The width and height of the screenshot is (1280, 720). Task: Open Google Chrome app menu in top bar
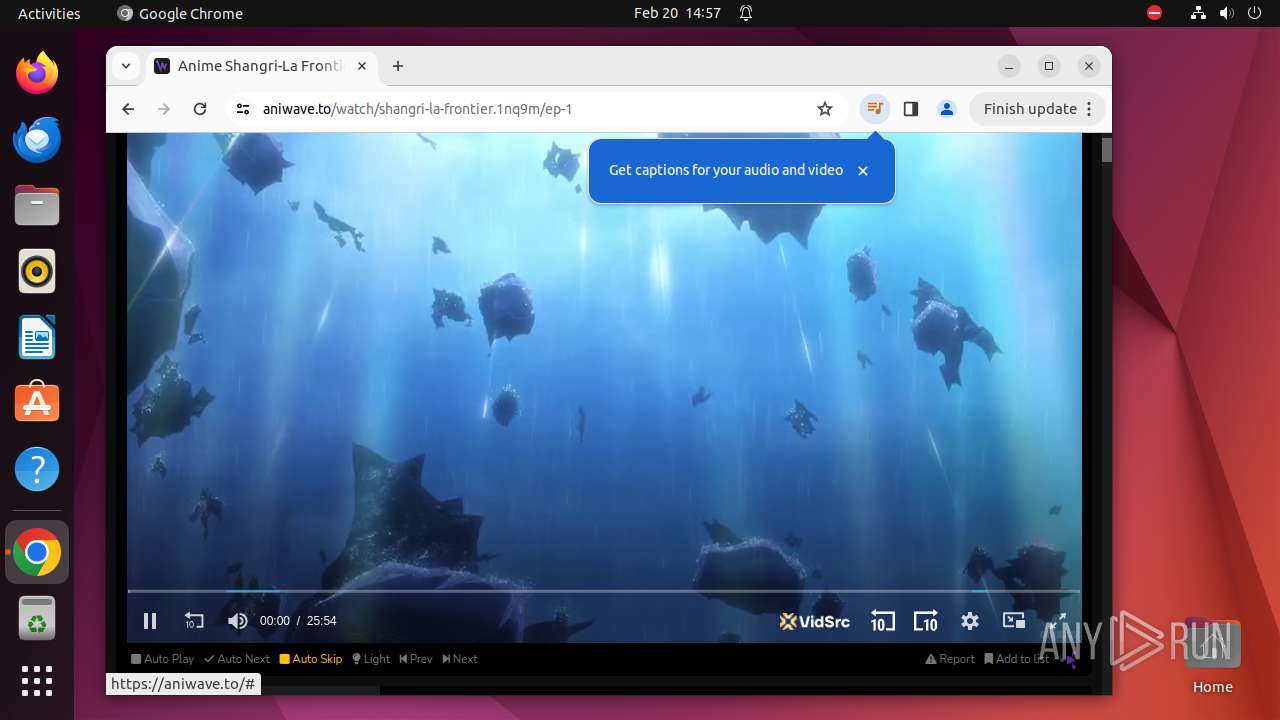(x=180, y=13)
